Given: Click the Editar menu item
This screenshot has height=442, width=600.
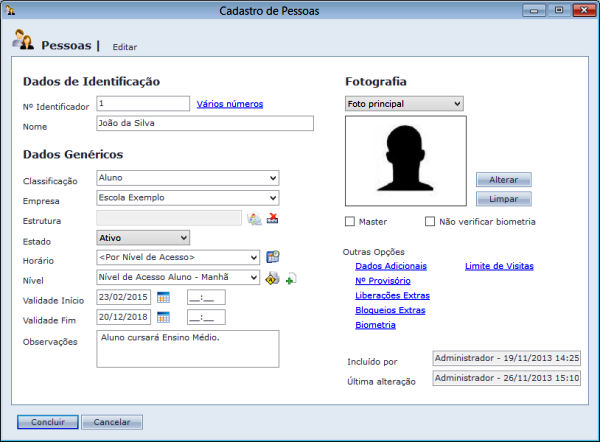Looking at the screenshot, I should coord(125,47).
